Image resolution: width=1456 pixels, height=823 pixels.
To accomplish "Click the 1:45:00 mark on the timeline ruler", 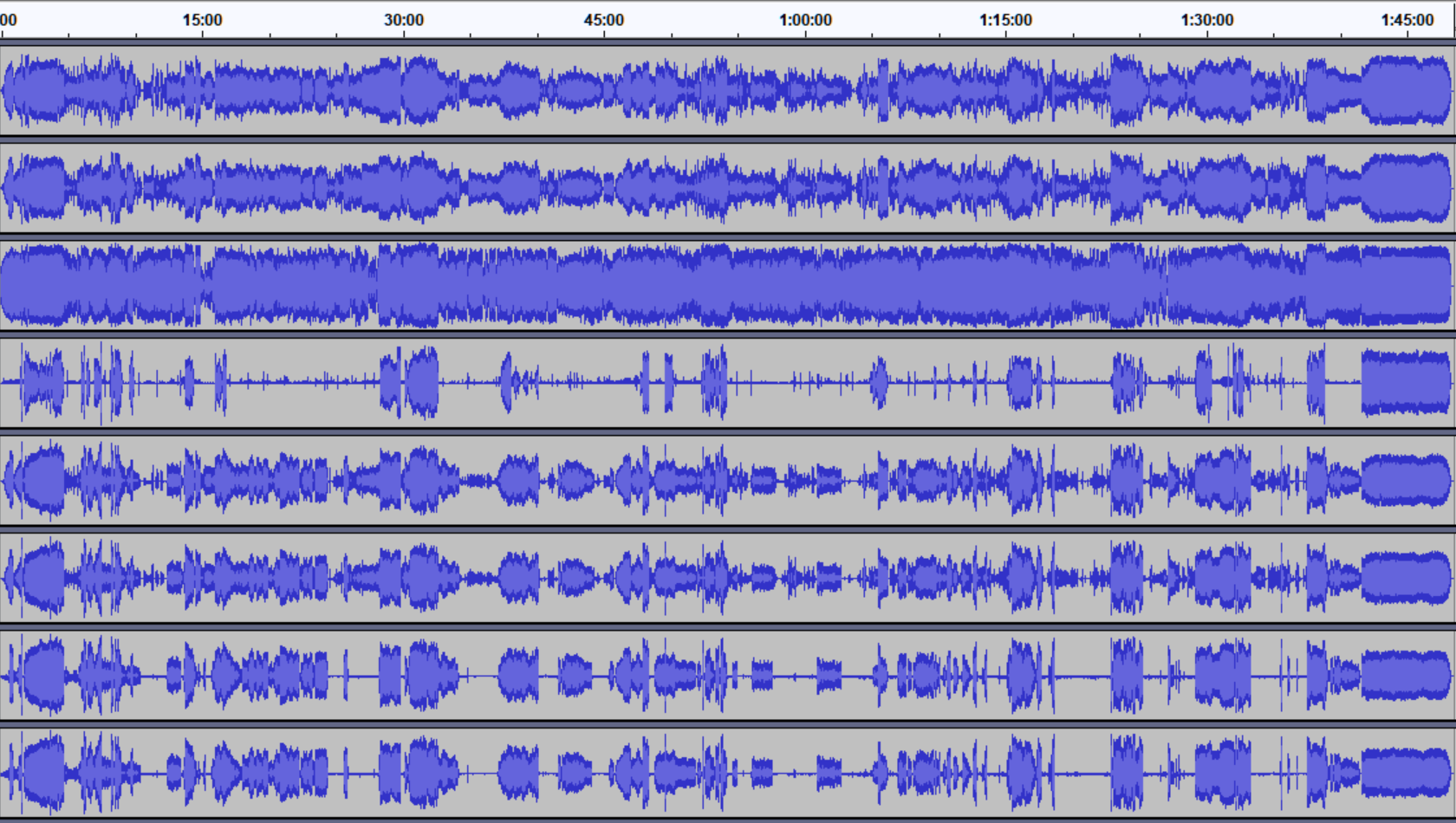I will click(1407, 20).
